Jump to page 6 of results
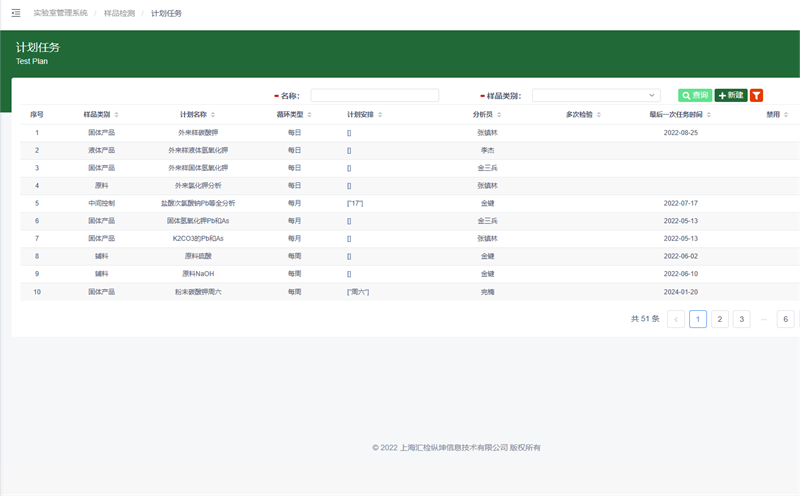This screenshot has width=800, height=496. (786, 319)
